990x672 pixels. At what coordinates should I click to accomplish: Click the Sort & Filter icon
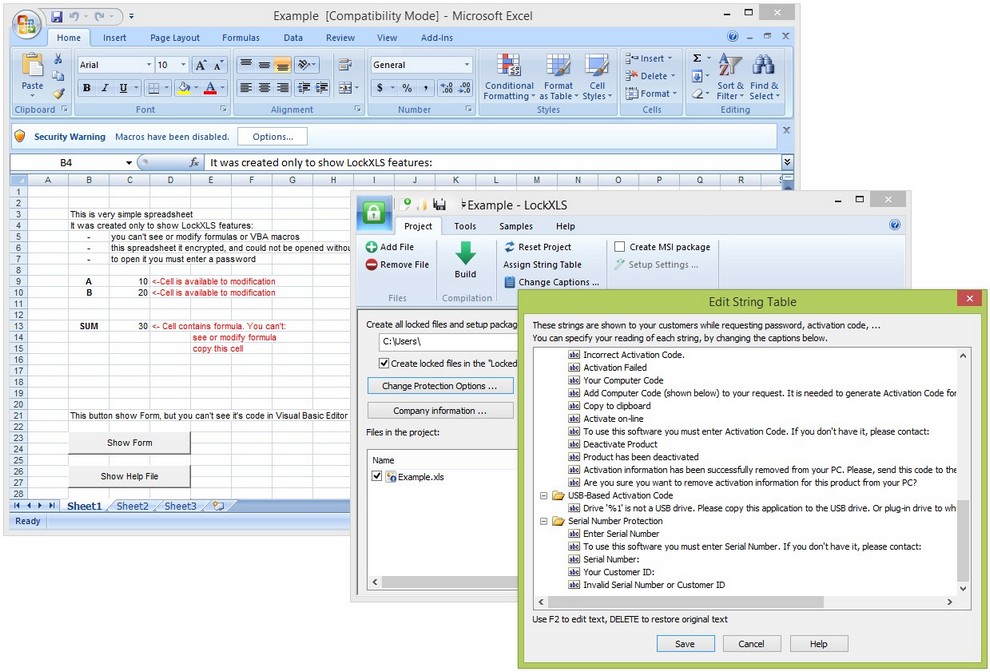point(731,75)
